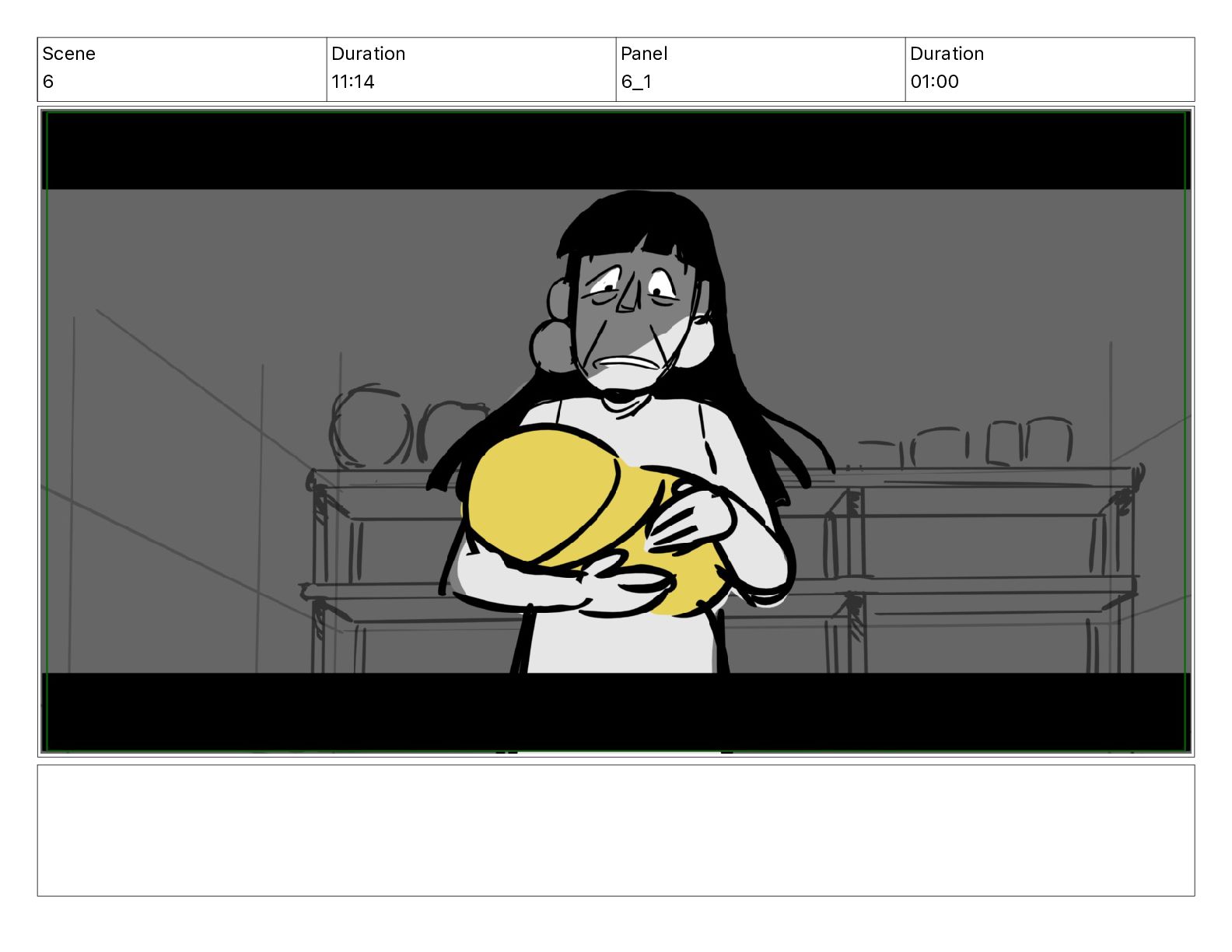Click the panel's Duration label on the right
1232x952 pixels.
947,54
